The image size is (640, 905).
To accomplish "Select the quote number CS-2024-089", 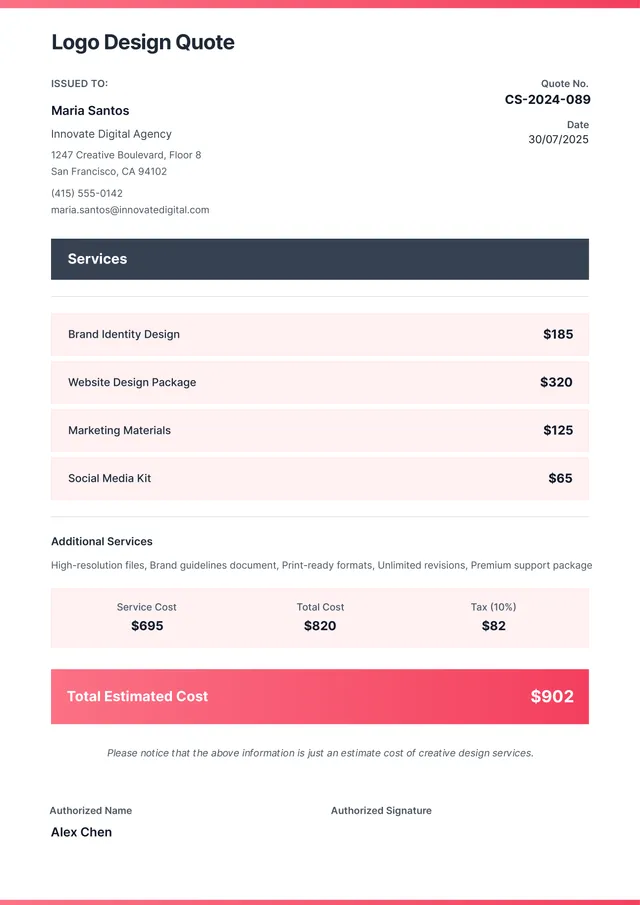I will coord(547,100).
